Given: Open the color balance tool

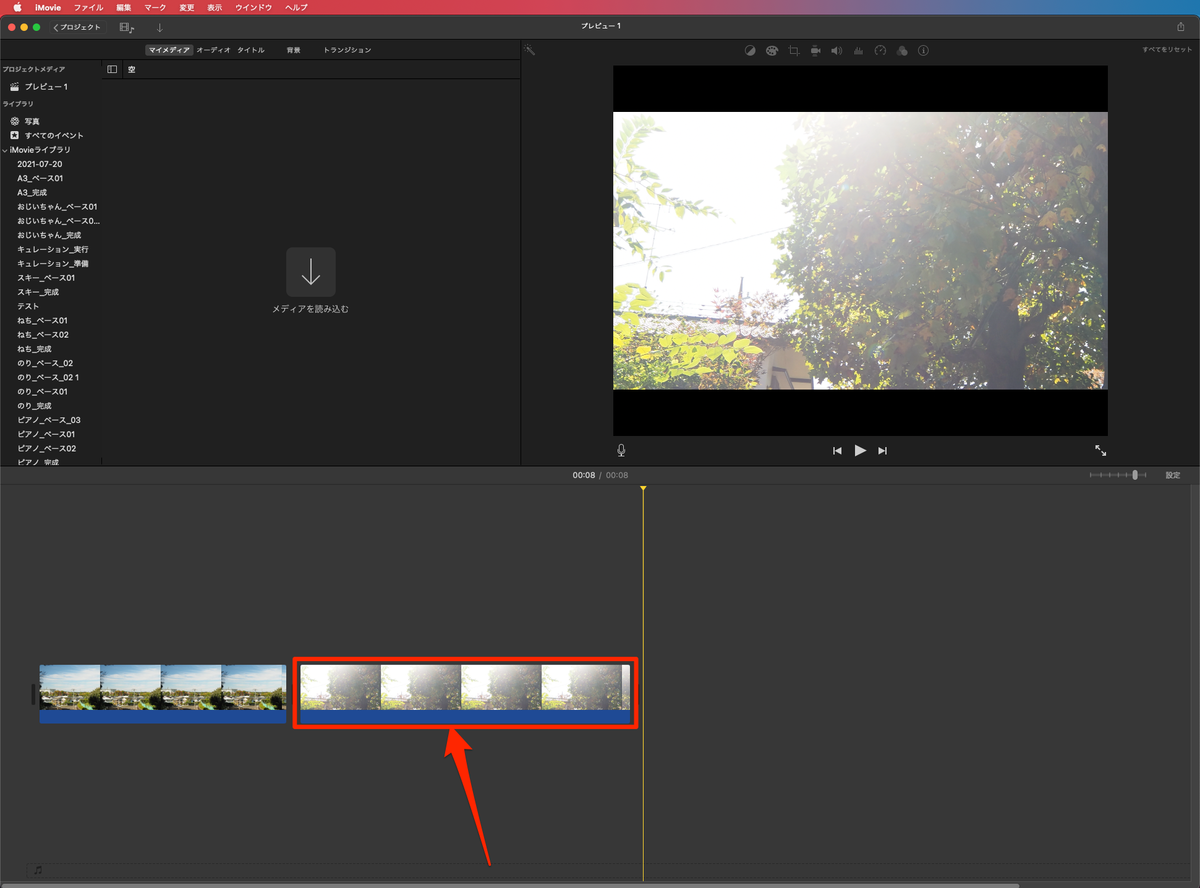Looking at the screenshot, I should 750,50.
